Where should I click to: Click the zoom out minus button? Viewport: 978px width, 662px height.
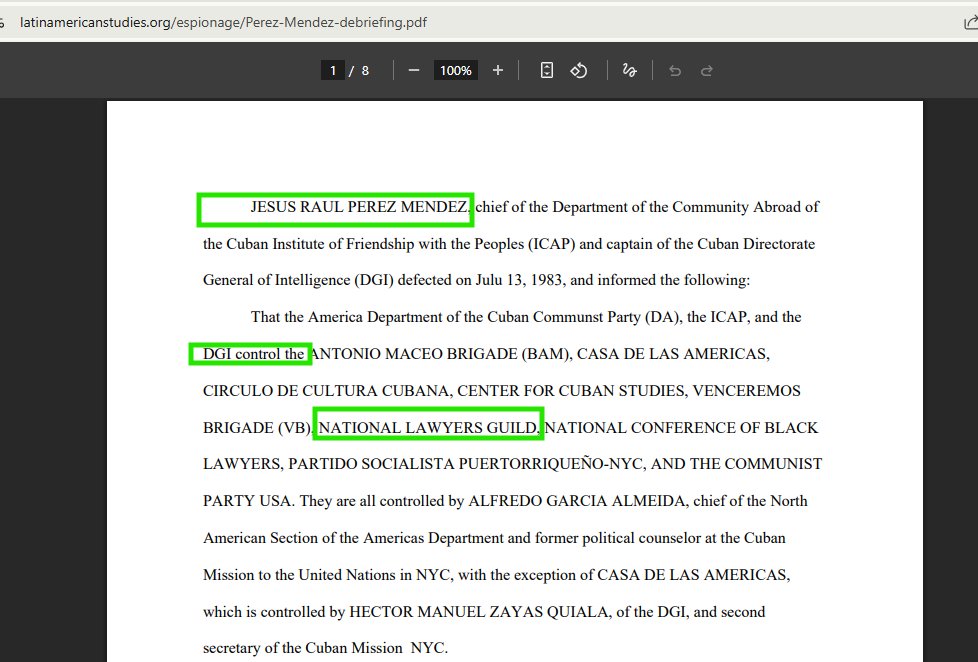(414, 71)
